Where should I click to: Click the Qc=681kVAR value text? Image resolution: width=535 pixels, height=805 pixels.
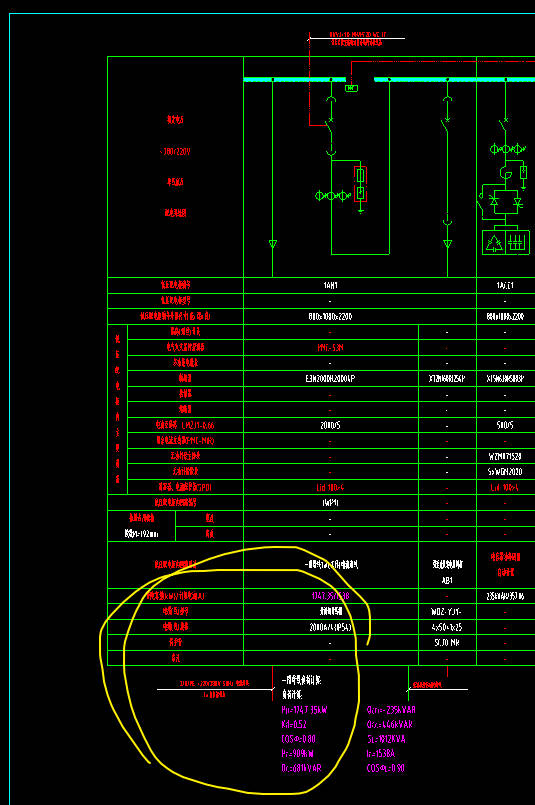point(301,769)
